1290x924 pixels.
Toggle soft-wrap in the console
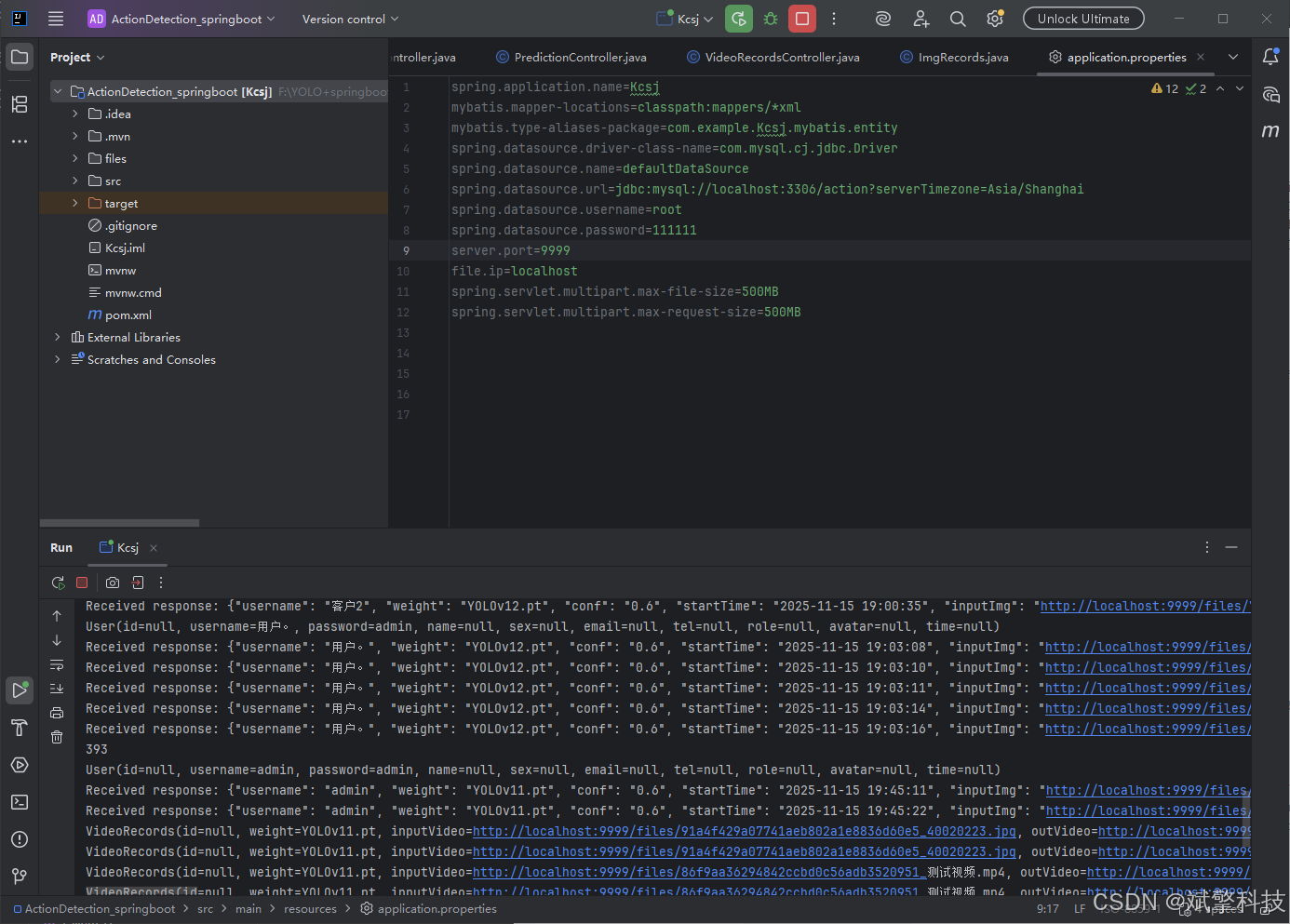click(x=57, y=664)
